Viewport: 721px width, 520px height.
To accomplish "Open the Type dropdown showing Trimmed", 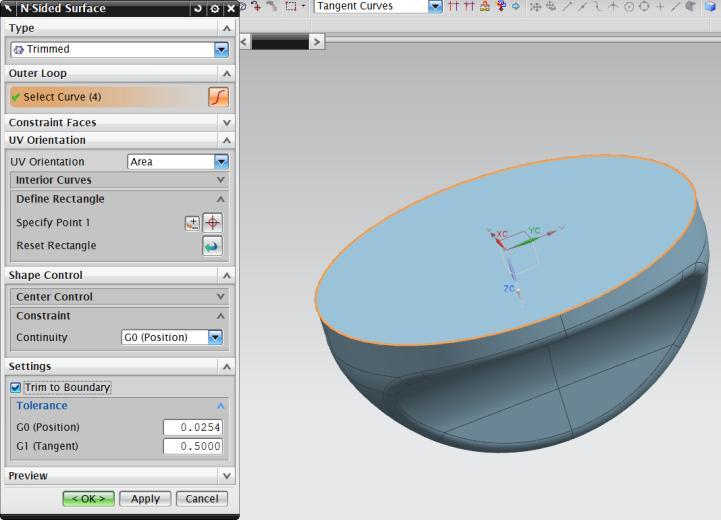I will (221, 50).
